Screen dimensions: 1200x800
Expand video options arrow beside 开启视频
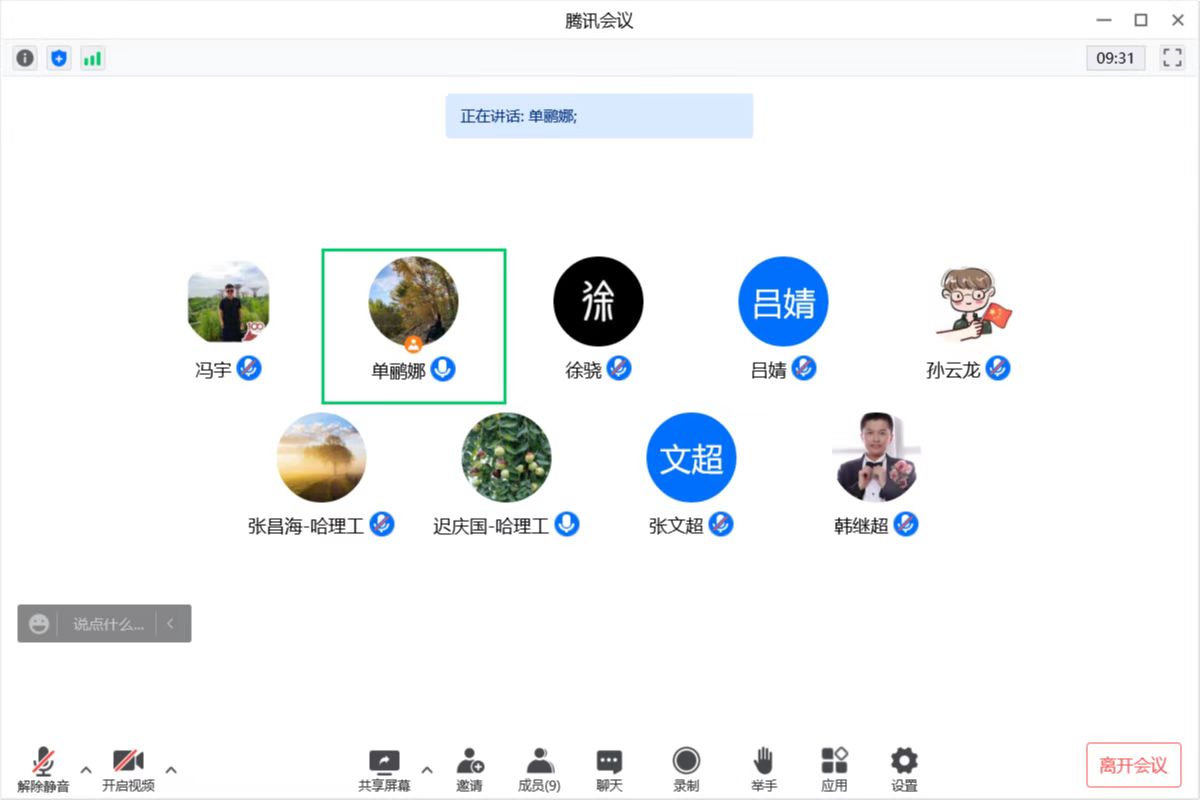[x=171, y=769]
